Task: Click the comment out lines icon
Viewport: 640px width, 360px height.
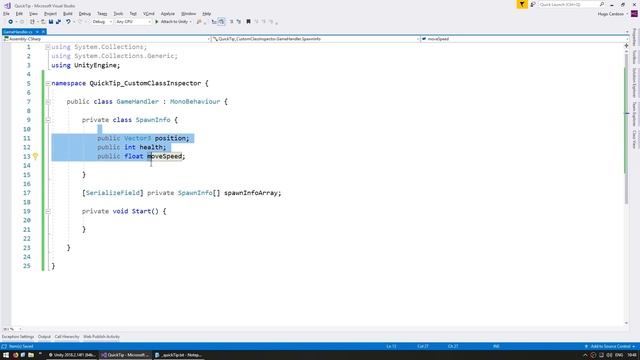Action: (x=231, y=22)
